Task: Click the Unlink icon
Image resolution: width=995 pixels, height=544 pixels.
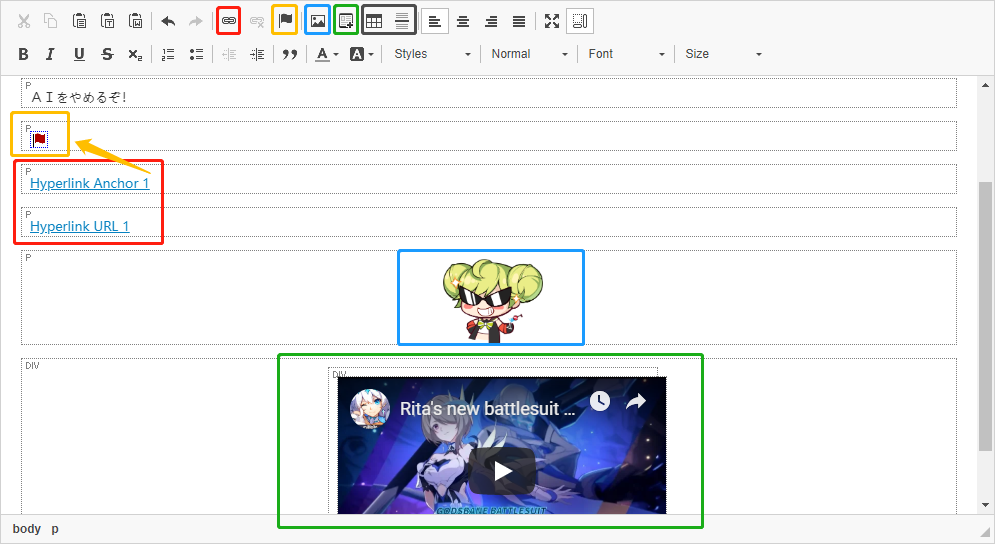Action: point(256,21)
